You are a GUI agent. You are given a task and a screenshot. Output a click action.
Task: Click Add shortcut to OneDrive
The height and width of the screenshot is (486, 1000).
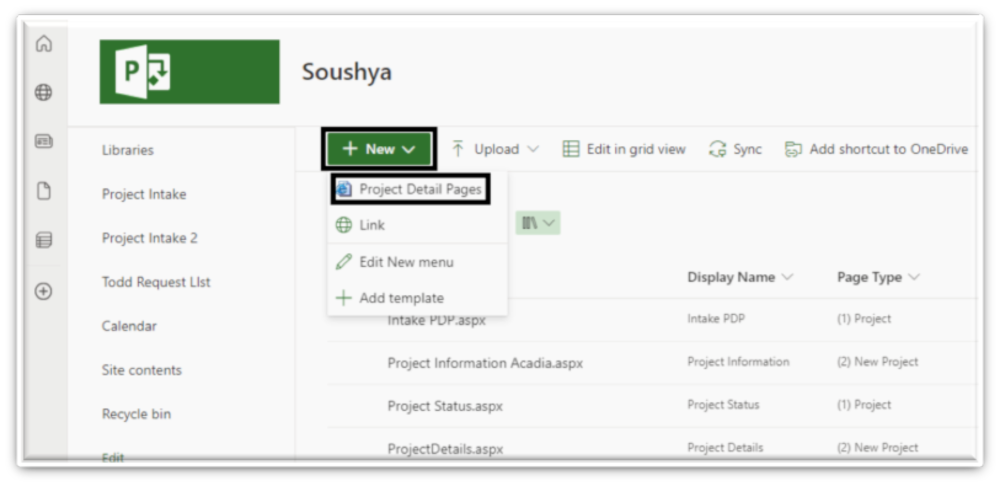(x=876, y=149)
